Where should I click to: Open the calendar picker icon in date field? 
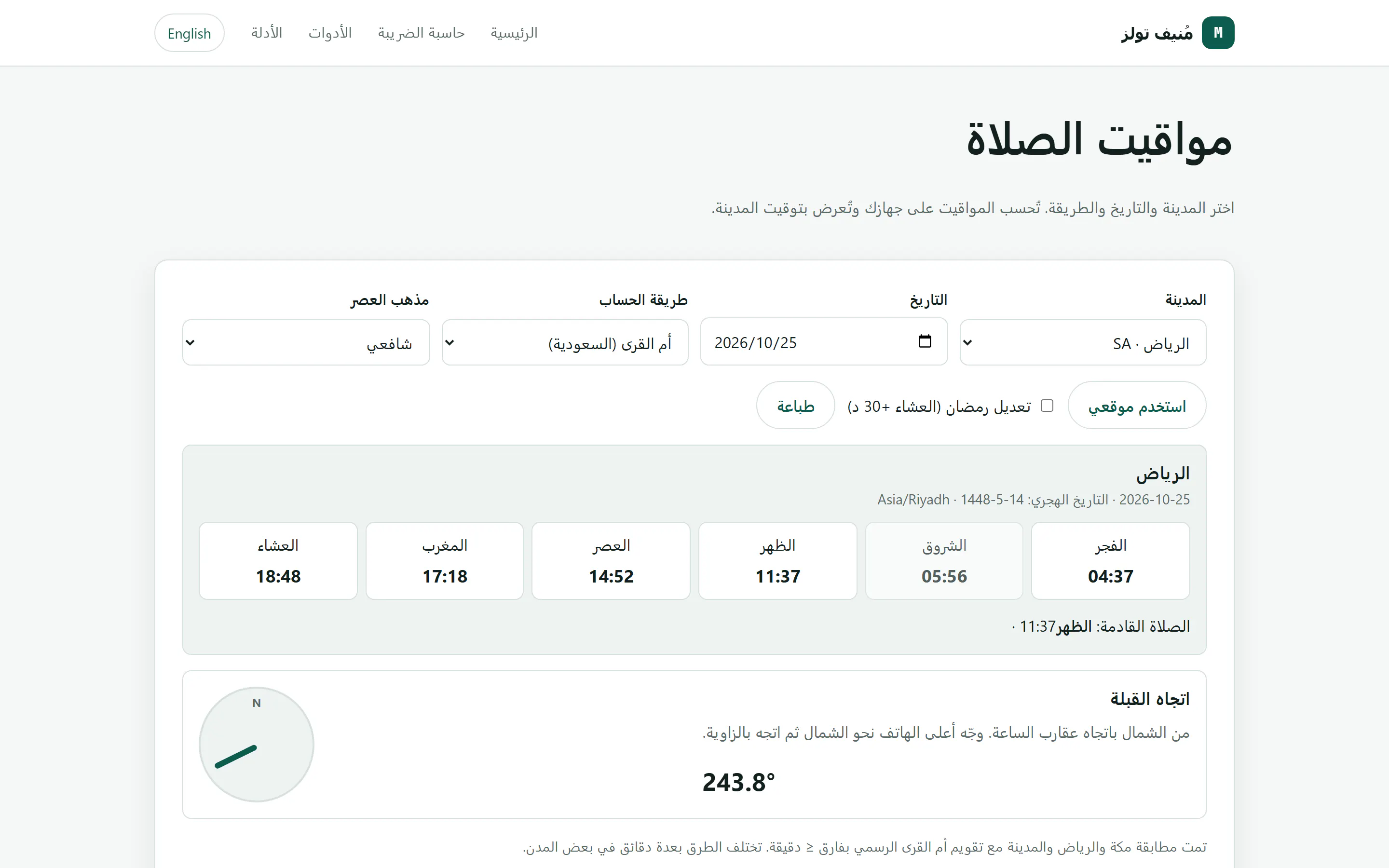click(925, 341)
